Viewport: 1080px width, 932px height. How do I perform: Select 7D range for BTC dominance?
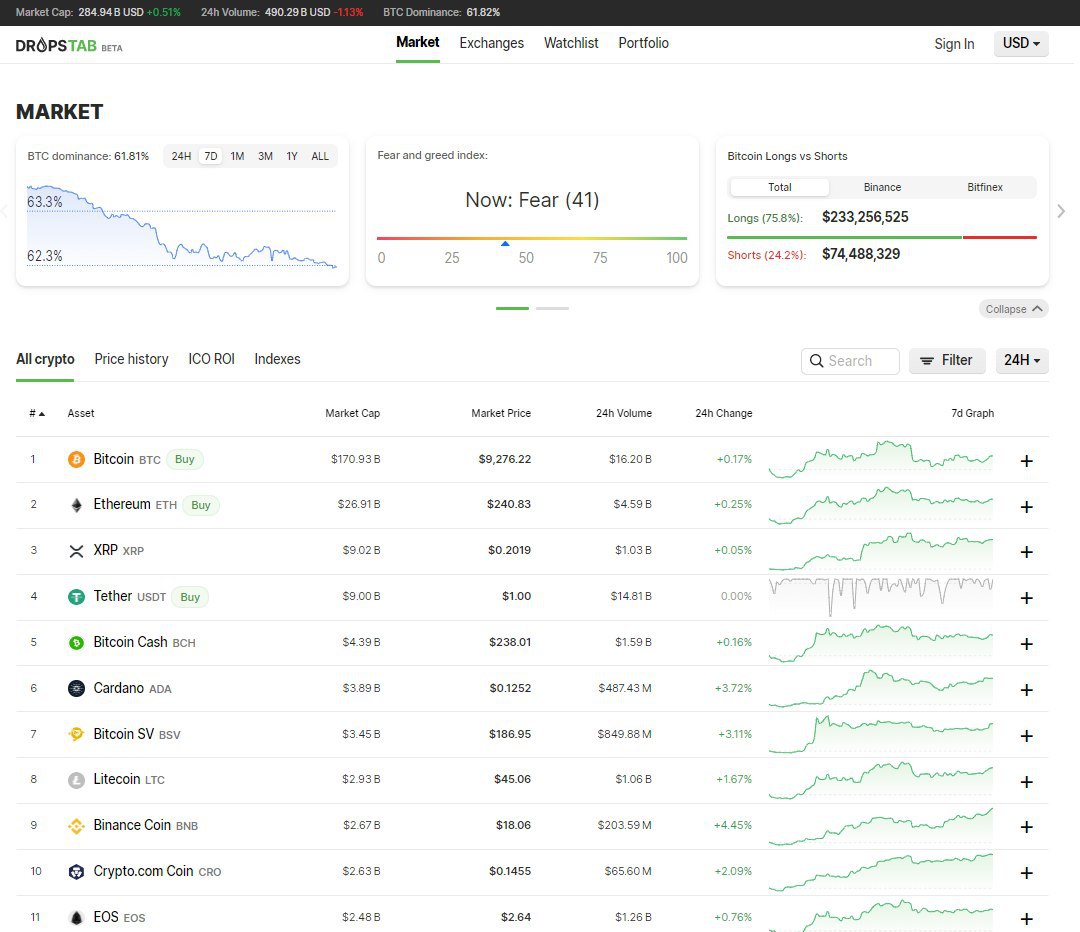(x=211, y=156)
